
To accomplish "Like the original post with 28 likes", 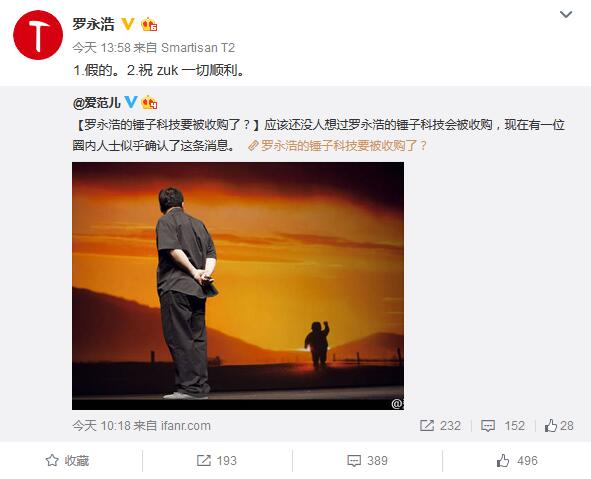I will 559,426.
